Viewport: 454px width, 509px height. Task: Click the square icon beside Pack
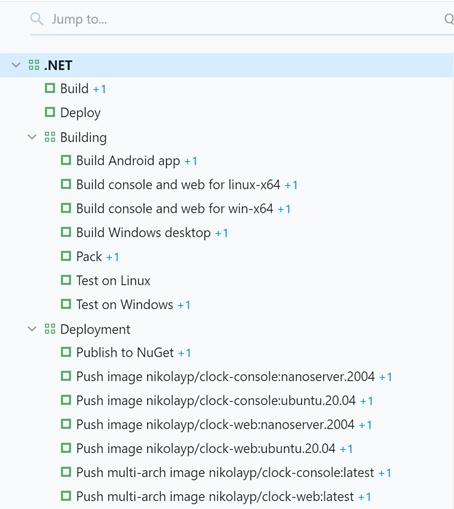point(66,256)
